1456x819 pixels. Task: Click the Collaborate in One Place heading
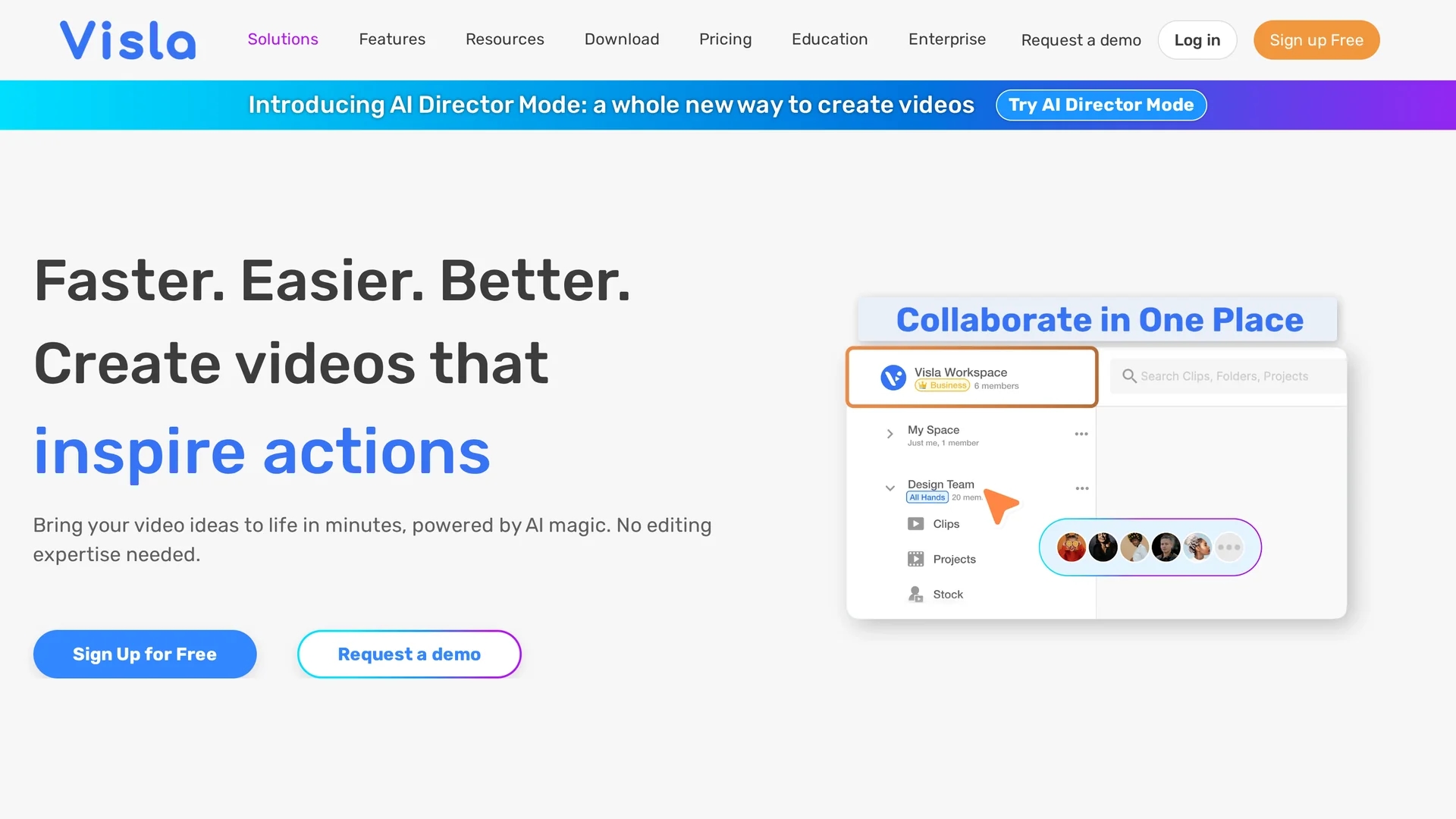[1100, 320]
